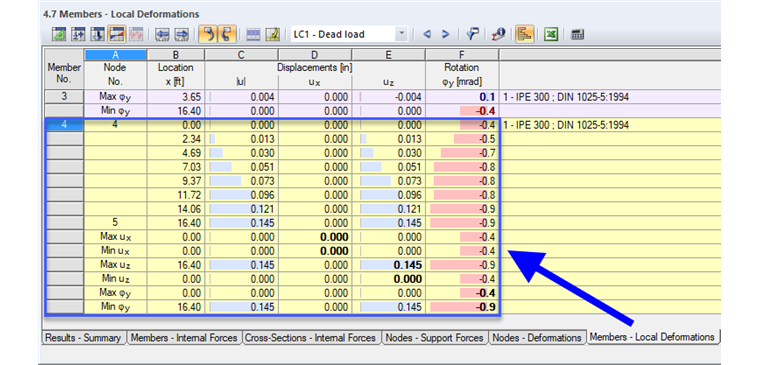This screenshot has width=760, height=365.
Task: Click the first green triangle table toolbar icon
Action: click(x=59, y=34)
